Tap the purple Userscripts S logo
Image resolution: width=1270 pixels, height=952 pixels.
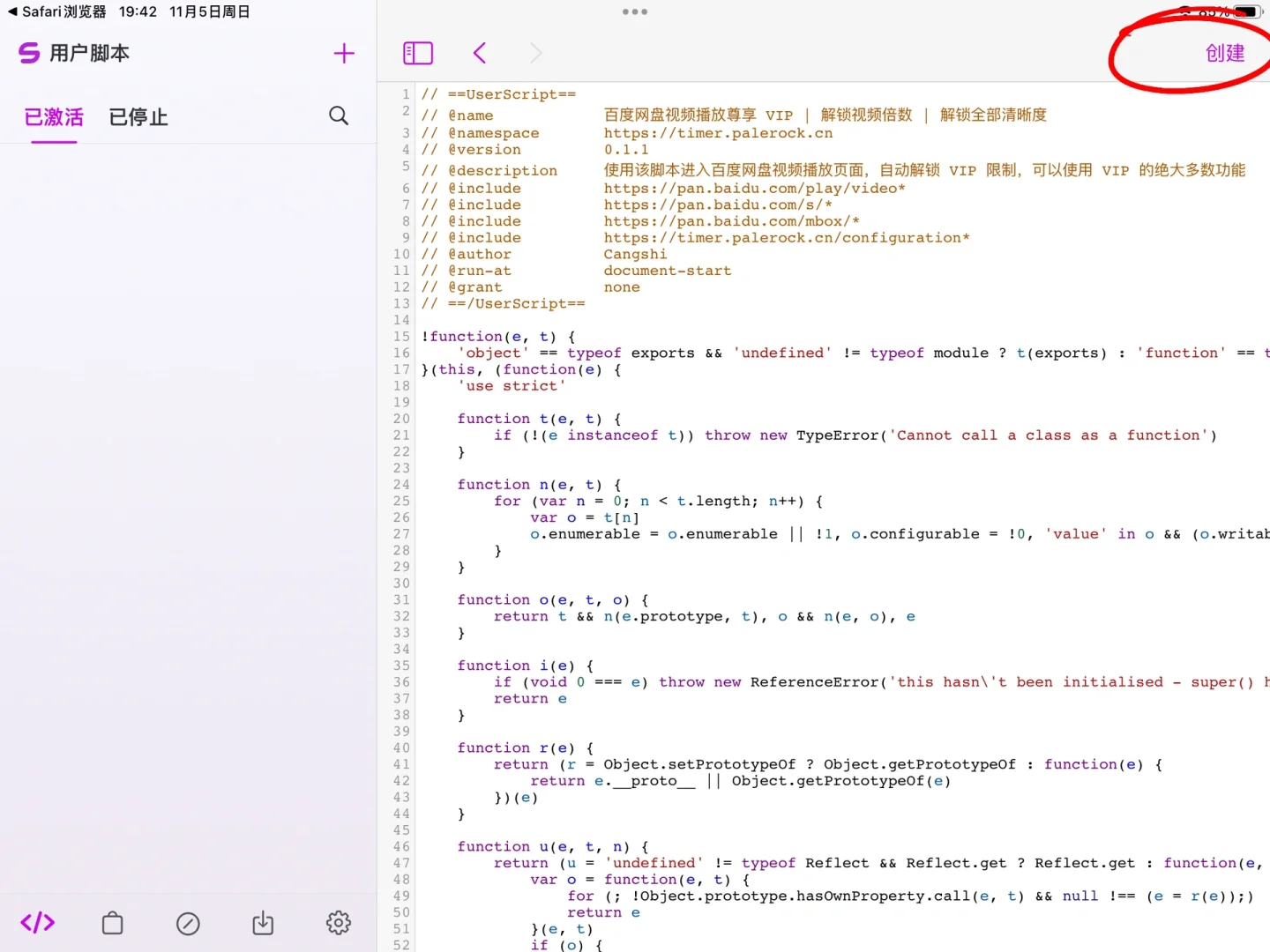[x=28, y=53]
